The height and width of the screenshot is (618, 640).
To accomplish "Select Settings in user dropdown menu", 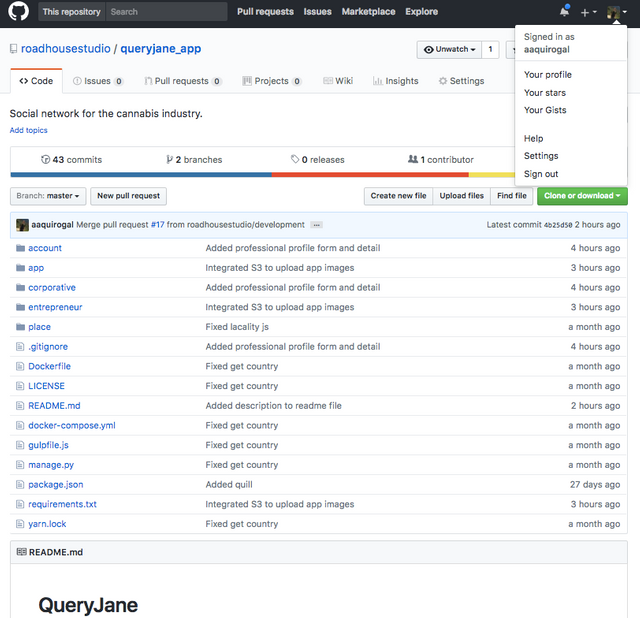I will pos(541,156).
